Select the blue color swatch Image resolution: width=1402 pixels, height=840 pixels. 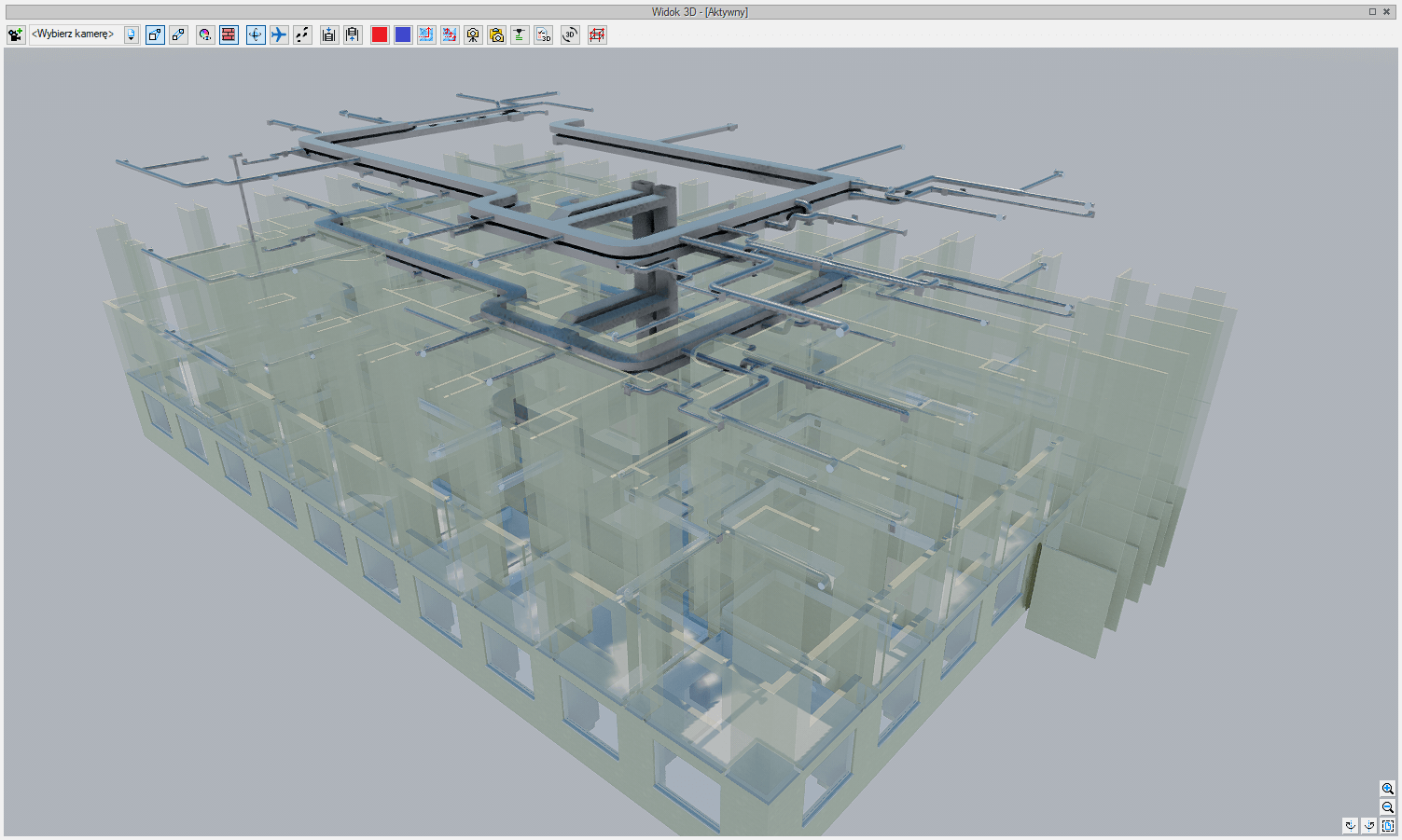pyautogui.click(x=403, y=34)
